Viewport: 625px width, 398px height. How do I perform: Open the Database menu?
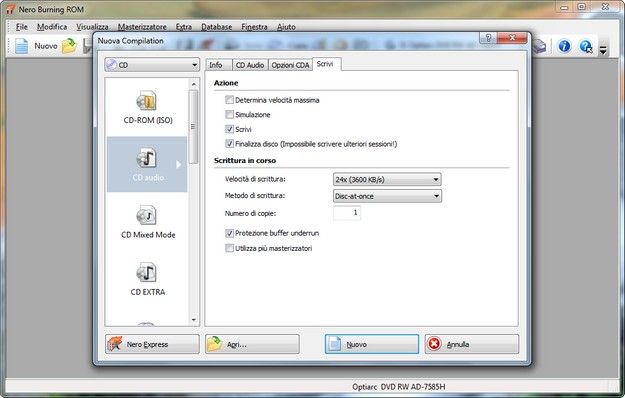[216, 27]
